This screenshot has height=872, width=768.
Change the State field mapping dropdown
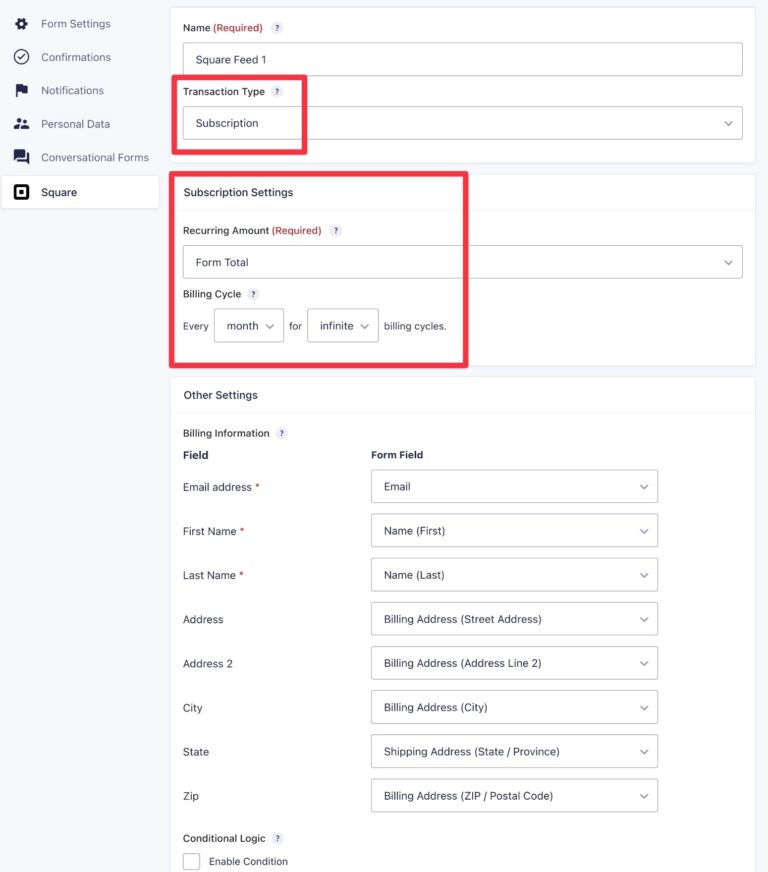point(514,751)
